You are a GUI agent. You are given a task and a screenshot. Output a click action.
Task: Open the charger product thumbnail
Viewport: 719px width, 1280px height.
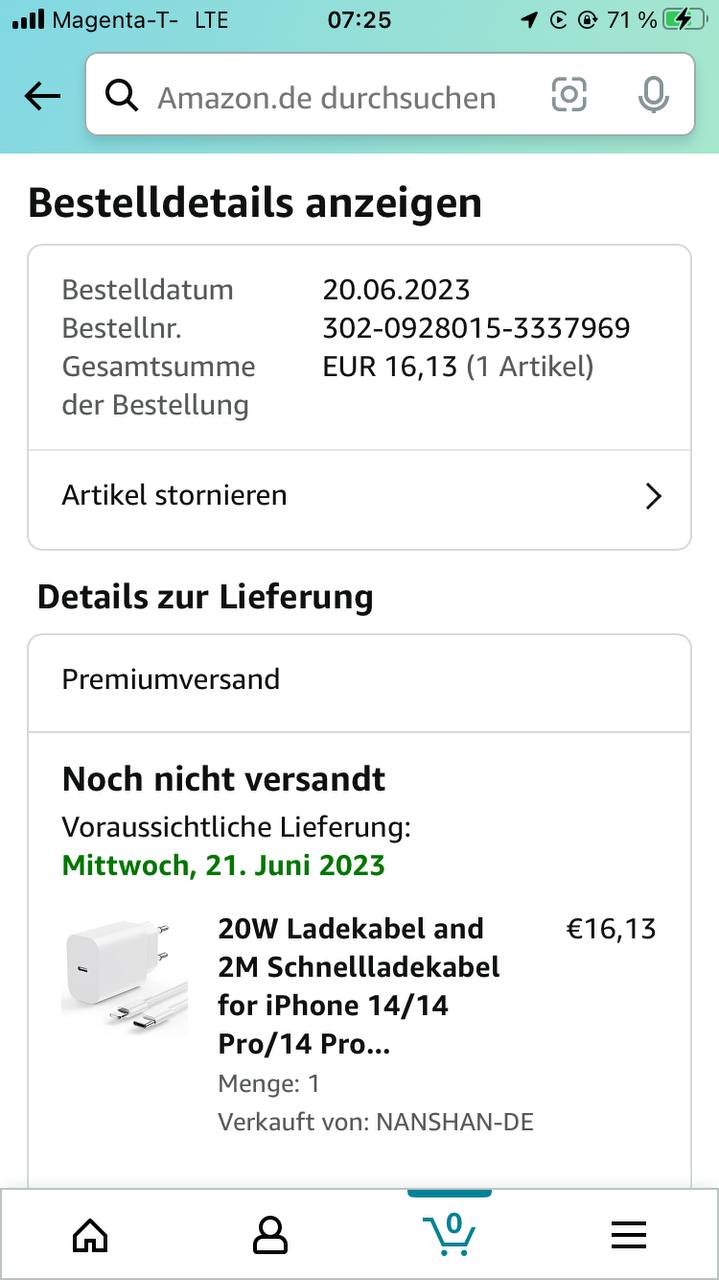click(x=125, y=977)
